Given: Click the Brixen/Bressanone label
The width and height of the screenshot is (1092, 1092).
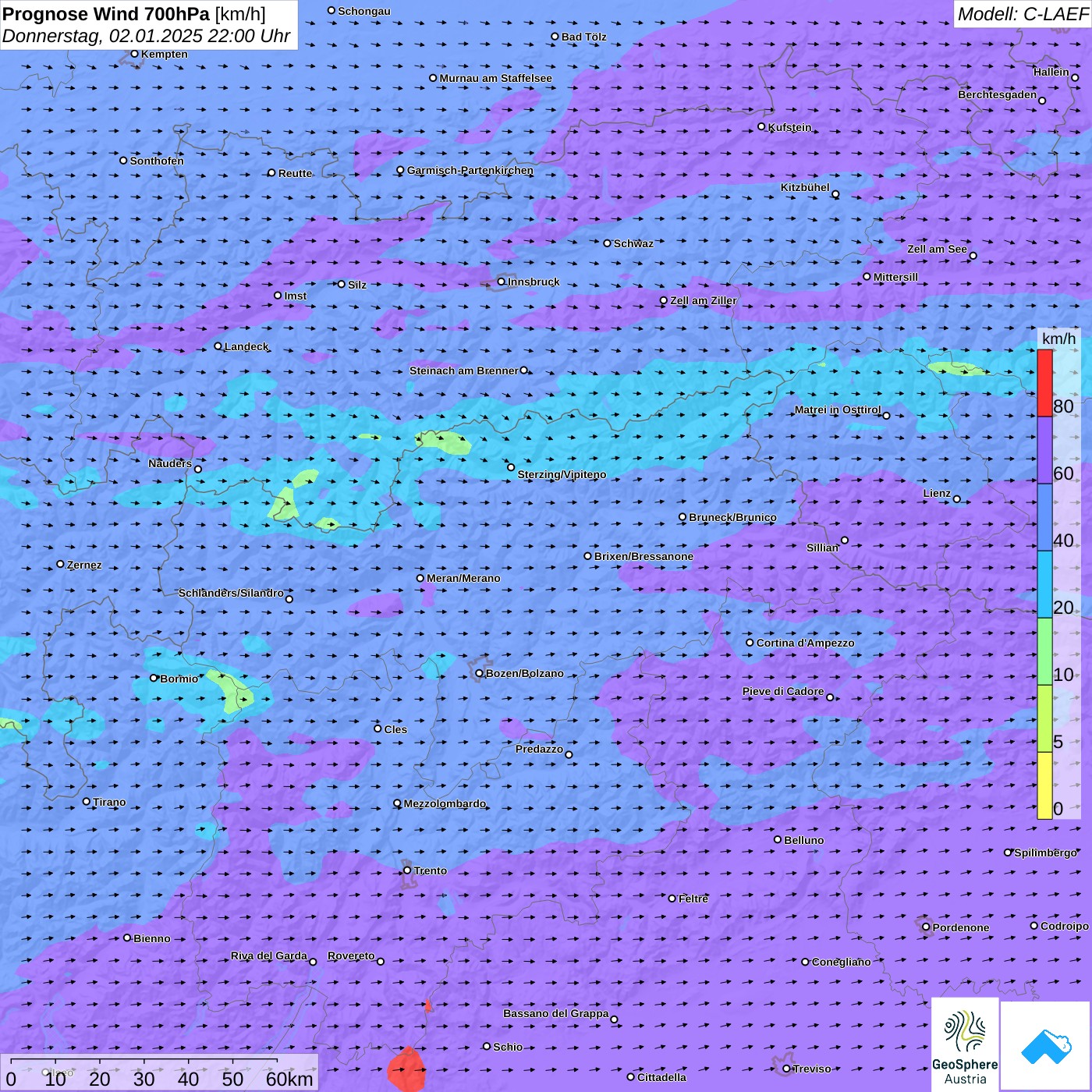Looking at the screenshot, I should coord(643,556).
